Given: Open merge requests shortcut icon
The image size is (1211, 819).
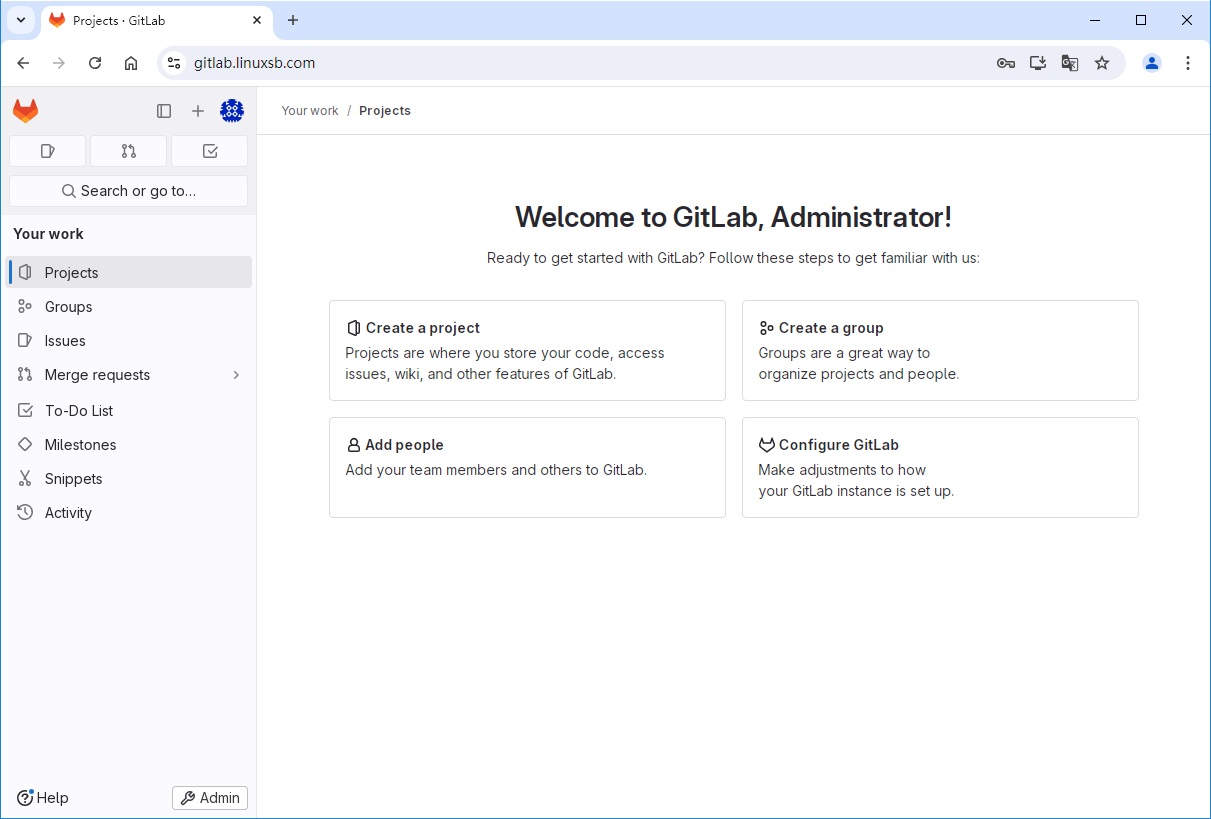Looking at the screenshot, I should click(x=128, y=151).
